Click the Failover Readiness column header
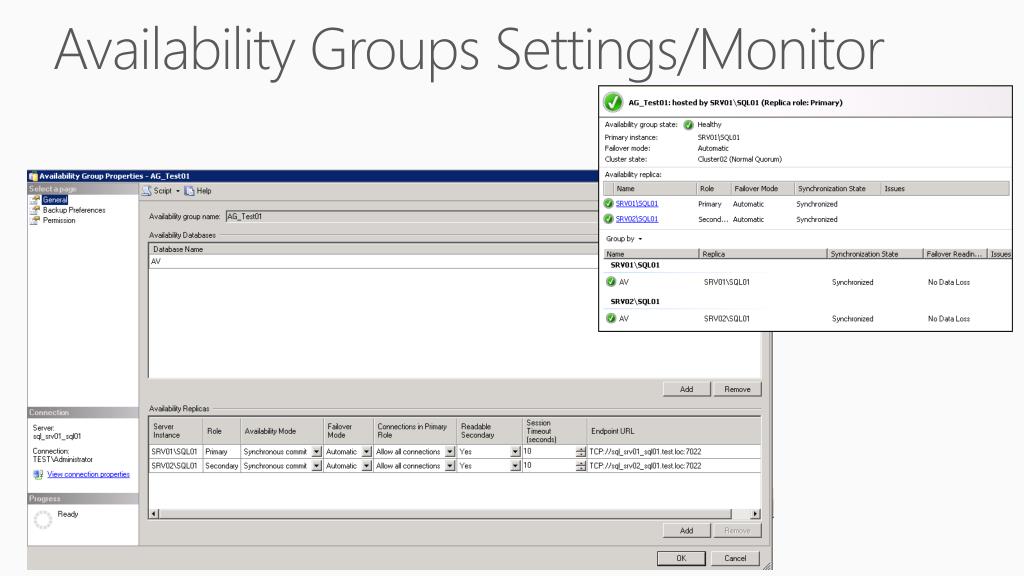Screen dimensions: 1024x576 (955, 254)
